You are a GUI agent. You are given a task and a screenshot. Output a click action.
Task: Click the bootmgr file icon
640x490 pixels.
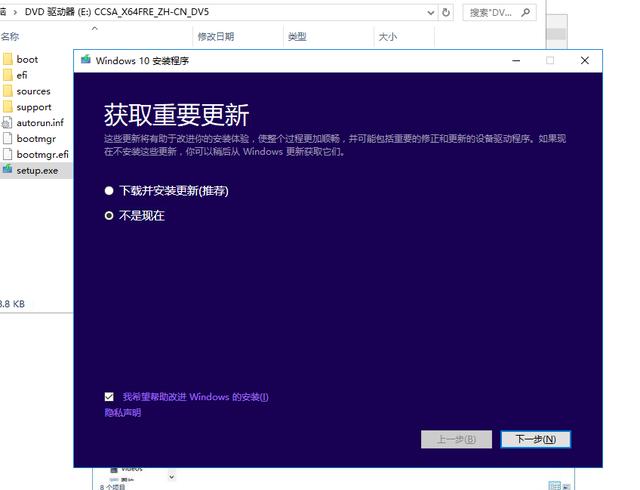(7, 138)
